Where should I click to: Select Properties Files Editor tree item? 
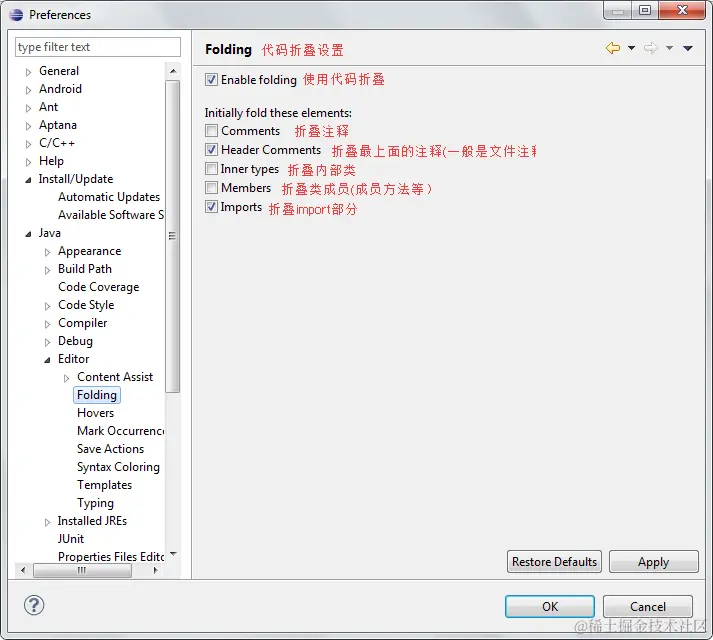[111, 557]
